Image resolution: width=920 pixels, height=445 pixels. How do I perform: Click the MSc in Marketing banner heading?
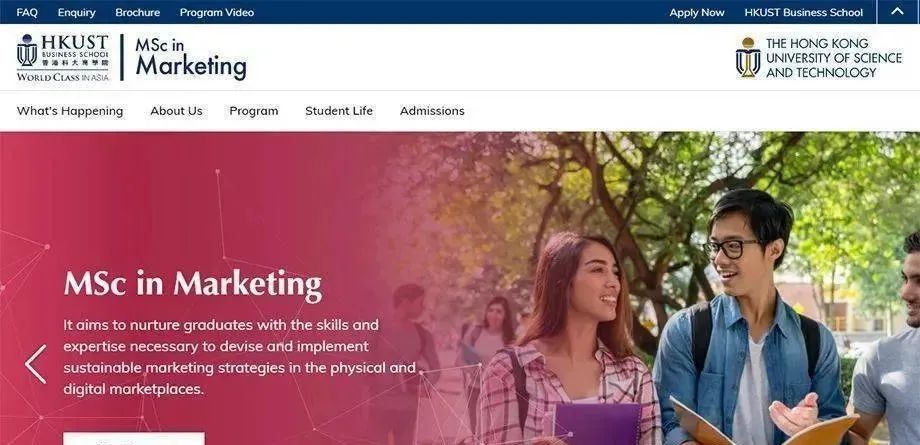tap(193, 285)
